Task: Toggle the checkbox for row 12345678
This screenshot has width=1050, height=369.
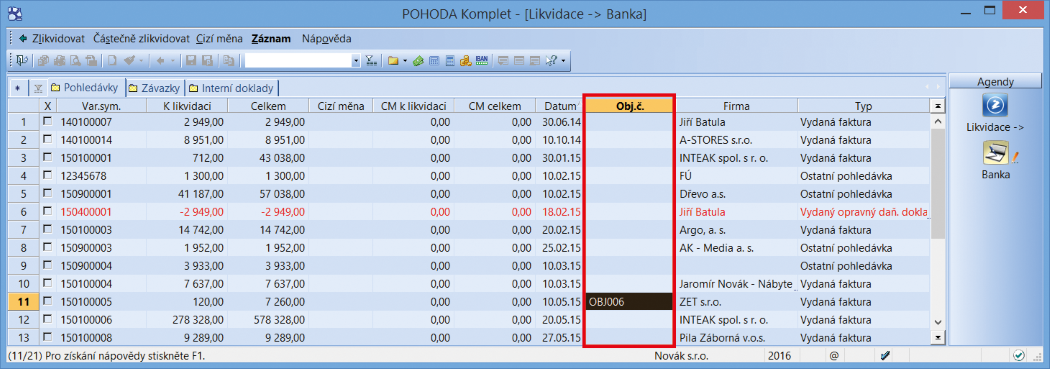Action: [47, 176]
